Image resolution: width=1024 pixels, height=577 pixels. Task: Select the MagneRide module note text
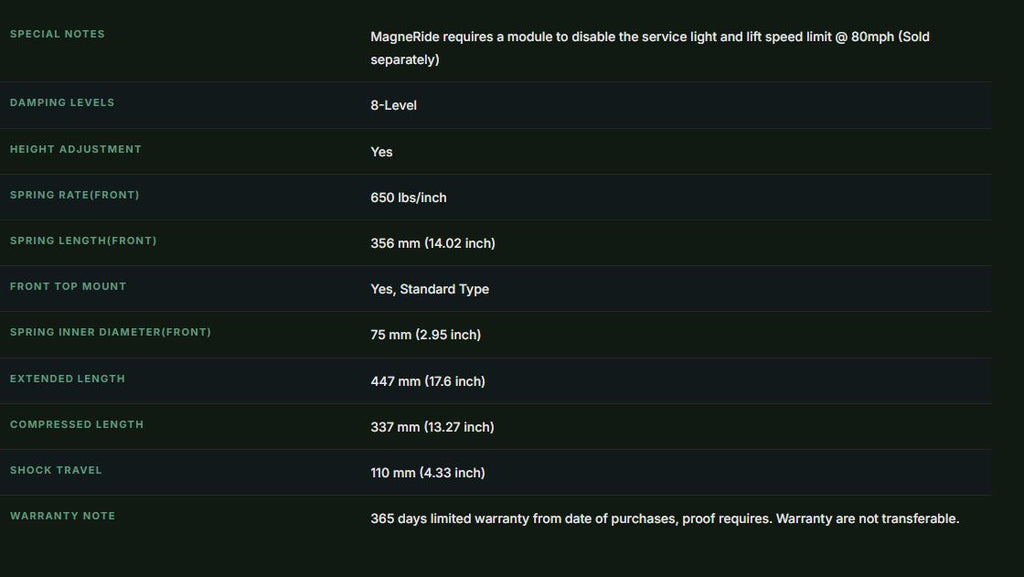(650, 48)
